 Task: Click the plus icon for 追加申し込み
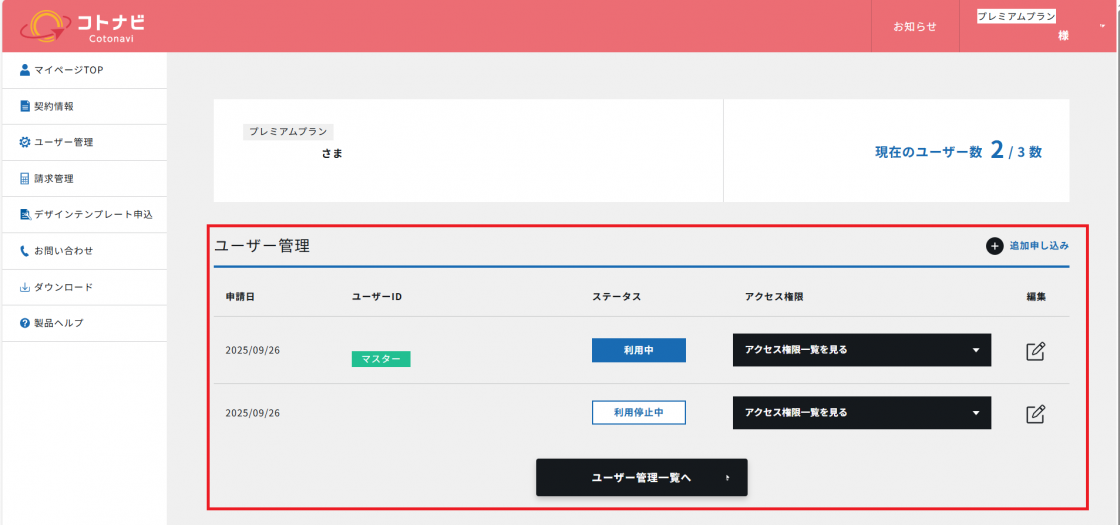tap(994, 246)
